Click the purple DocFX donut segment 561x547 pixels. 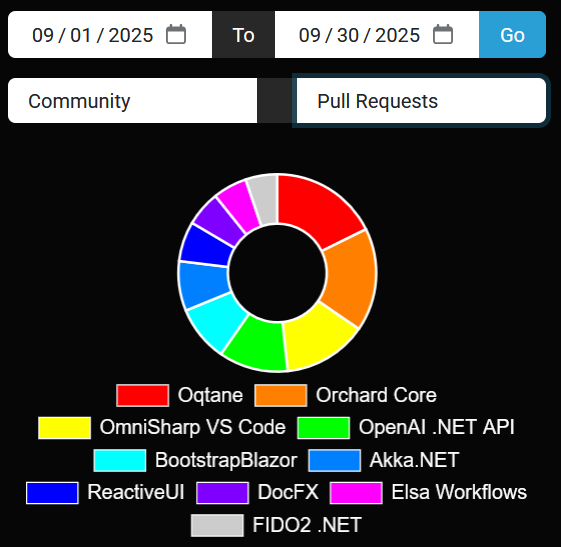tap(220, 222)
